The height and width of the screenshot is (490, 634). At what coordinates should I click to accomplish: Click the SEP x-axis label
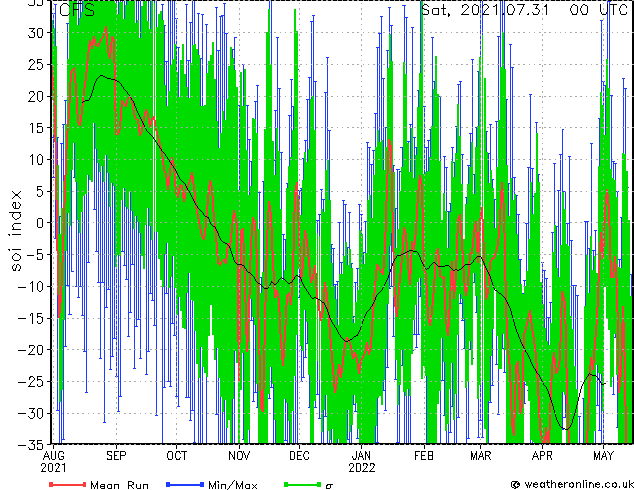(x=116, y=456)
